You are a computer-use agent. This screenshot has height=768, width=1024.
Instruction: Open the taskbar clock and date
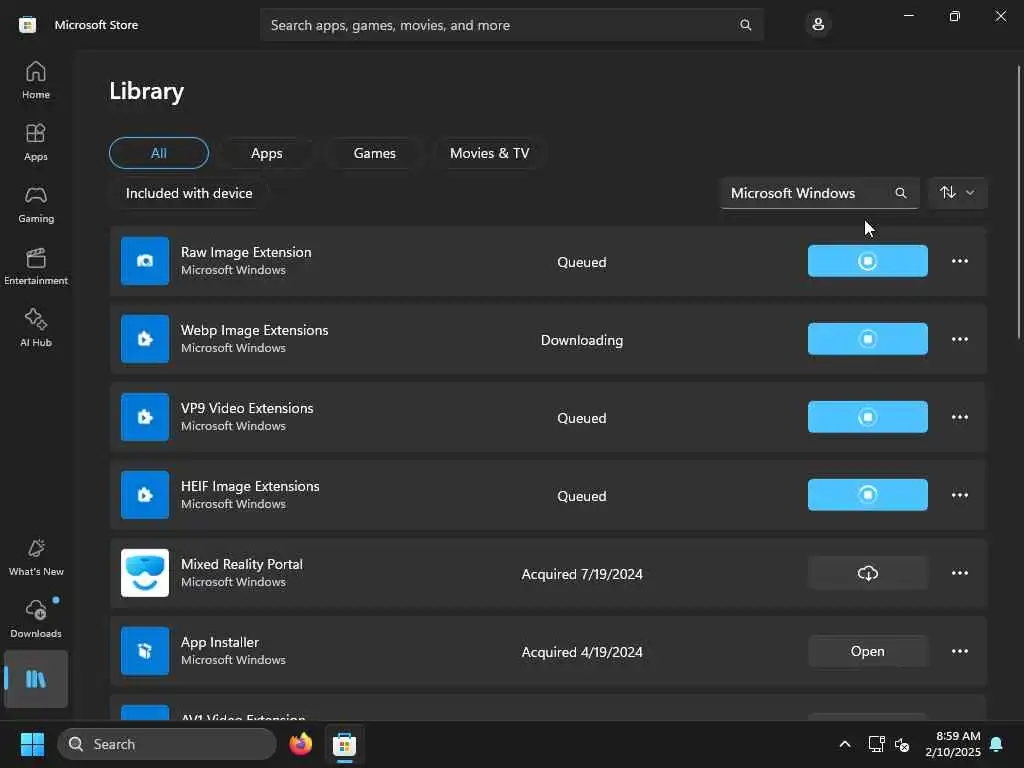[953, 744]
